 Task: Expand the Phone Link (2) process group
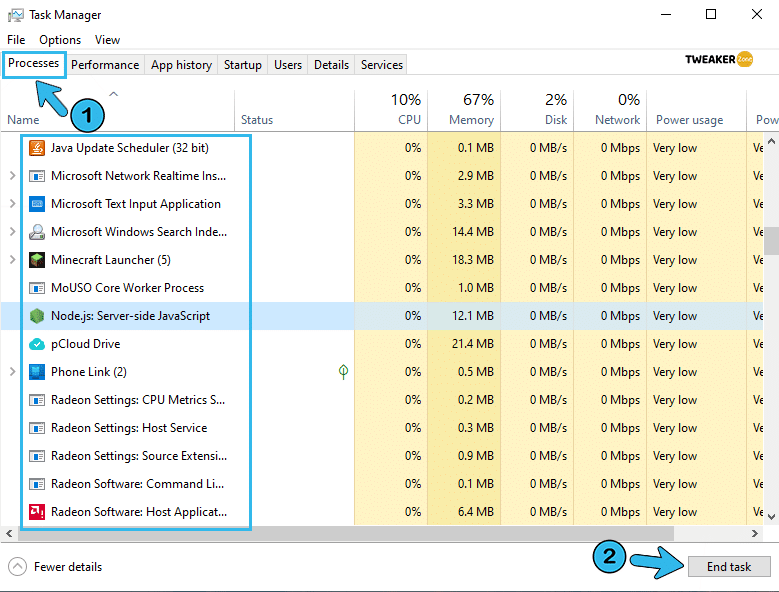[x=12, y=372]
